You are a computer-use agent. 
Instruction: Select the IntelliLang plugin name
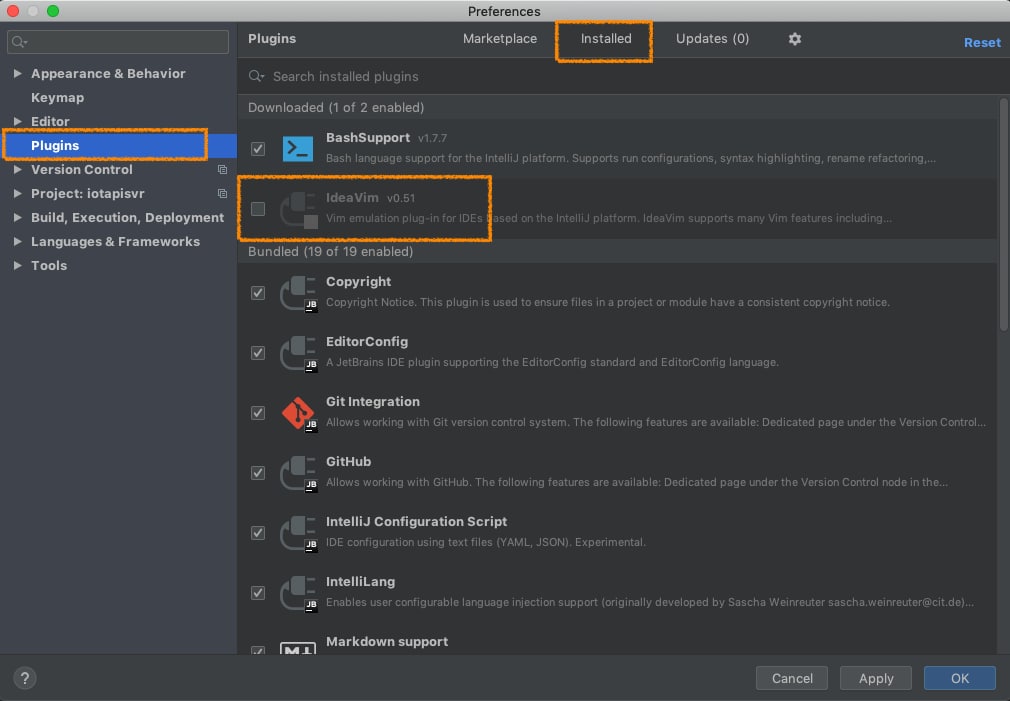pos(361,581)
